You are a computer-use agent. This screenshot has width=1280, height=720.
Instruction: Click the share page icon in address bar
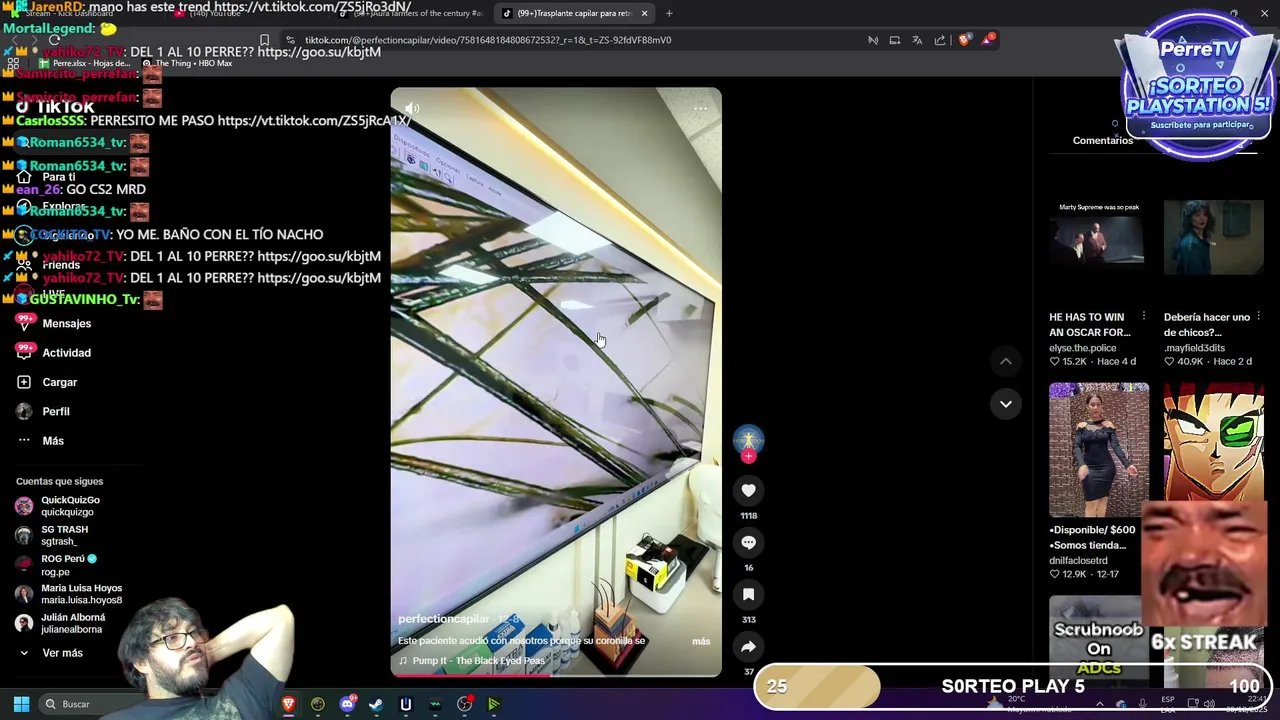940,40
